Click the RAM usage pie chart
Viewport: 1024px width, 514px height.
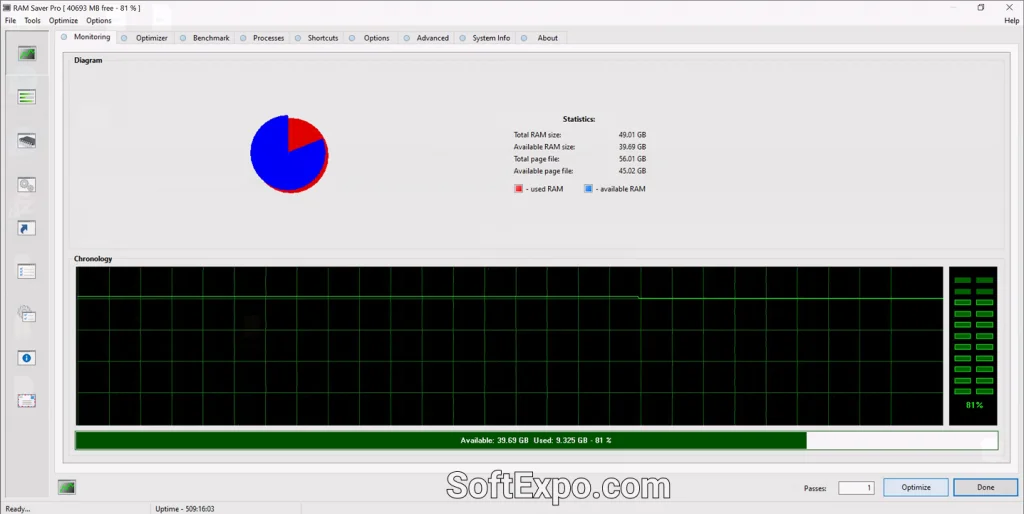[x=289, y=154]
